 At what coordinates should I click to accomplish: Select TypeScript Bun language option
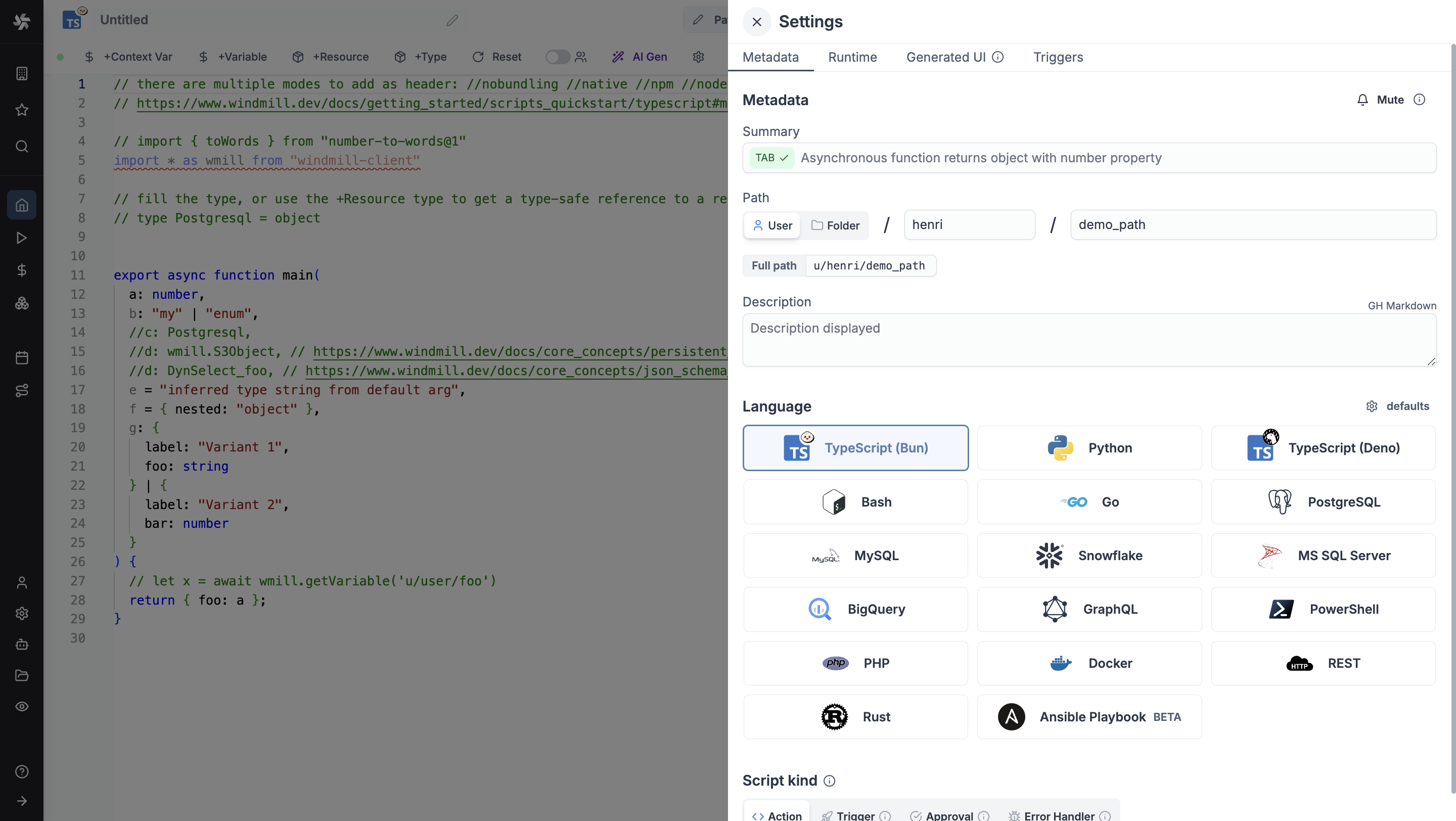856,448
